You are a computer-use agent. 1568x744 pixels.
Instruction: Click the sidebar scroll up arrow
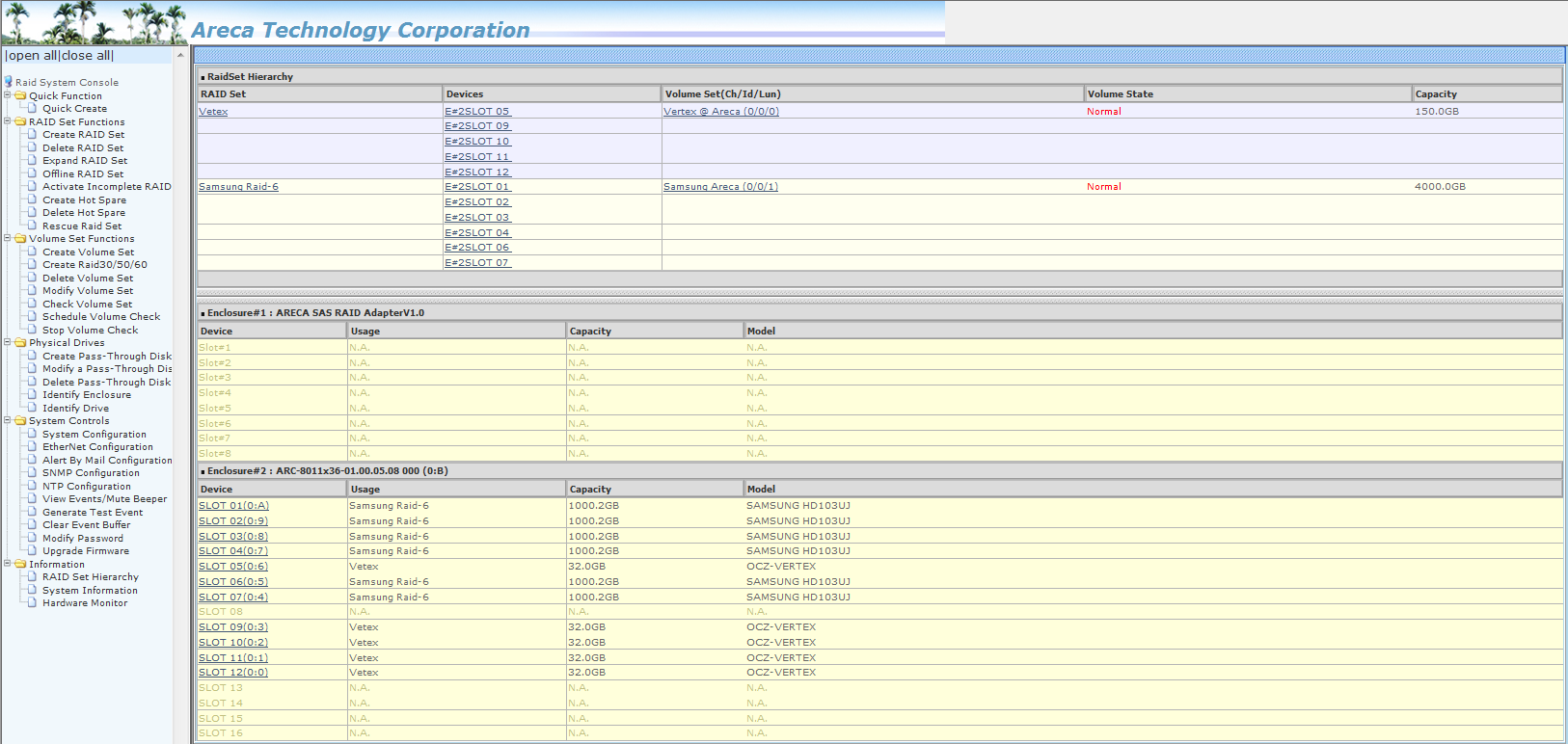pyautogui.click(x=180, y=56)
